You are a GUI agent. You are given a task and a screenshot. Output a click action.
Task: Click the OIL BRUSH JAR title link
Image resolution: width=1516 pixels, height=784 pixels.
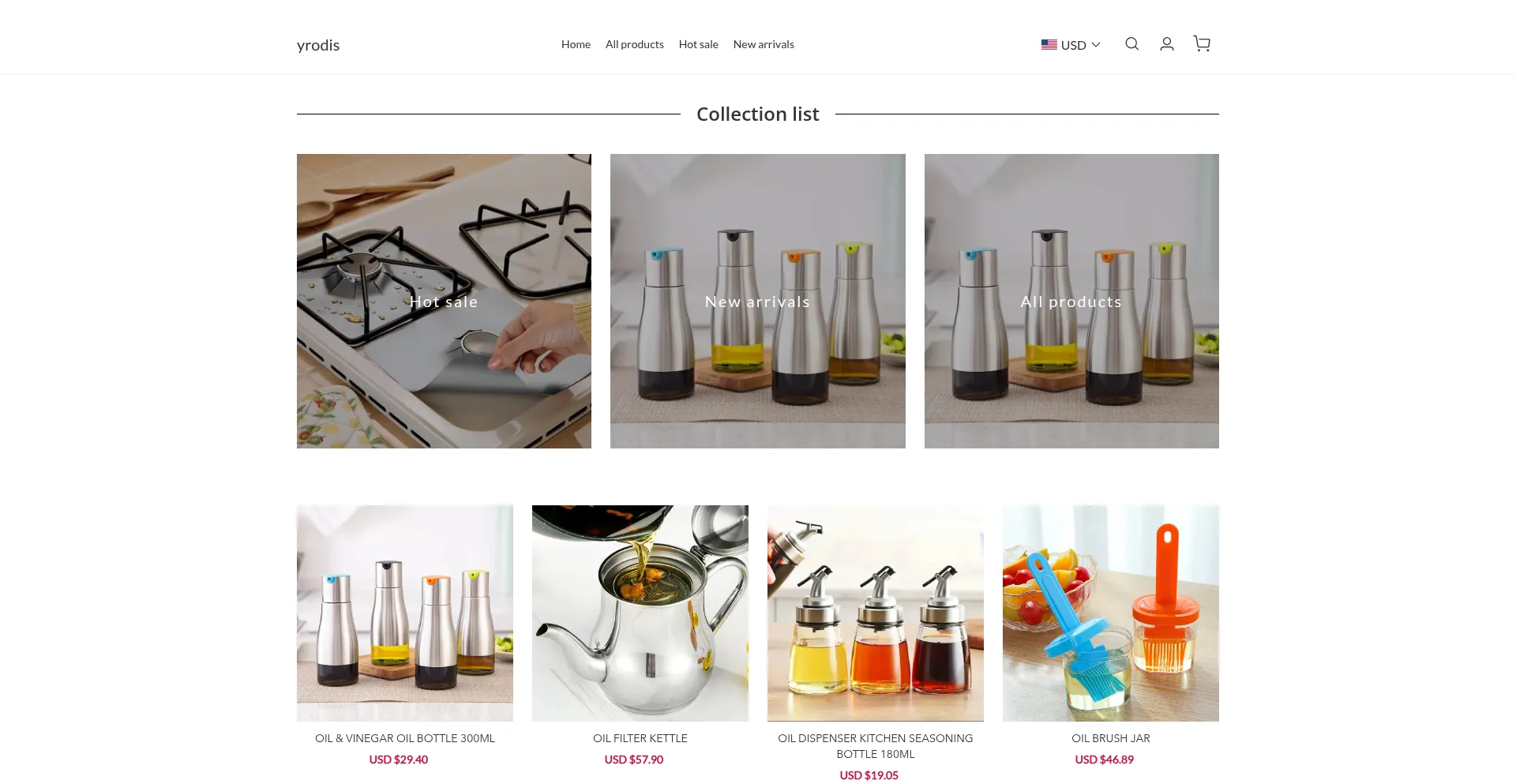(x=1111, y=738)
